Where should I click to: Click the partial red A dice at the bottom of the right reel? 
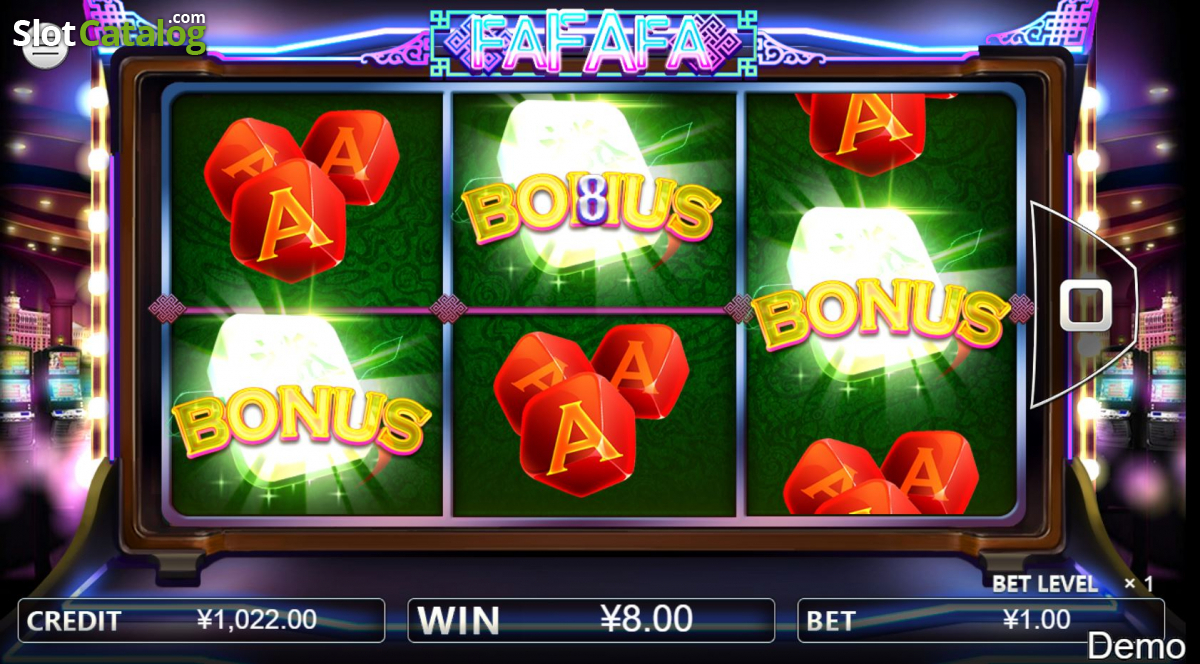point(880,473)
